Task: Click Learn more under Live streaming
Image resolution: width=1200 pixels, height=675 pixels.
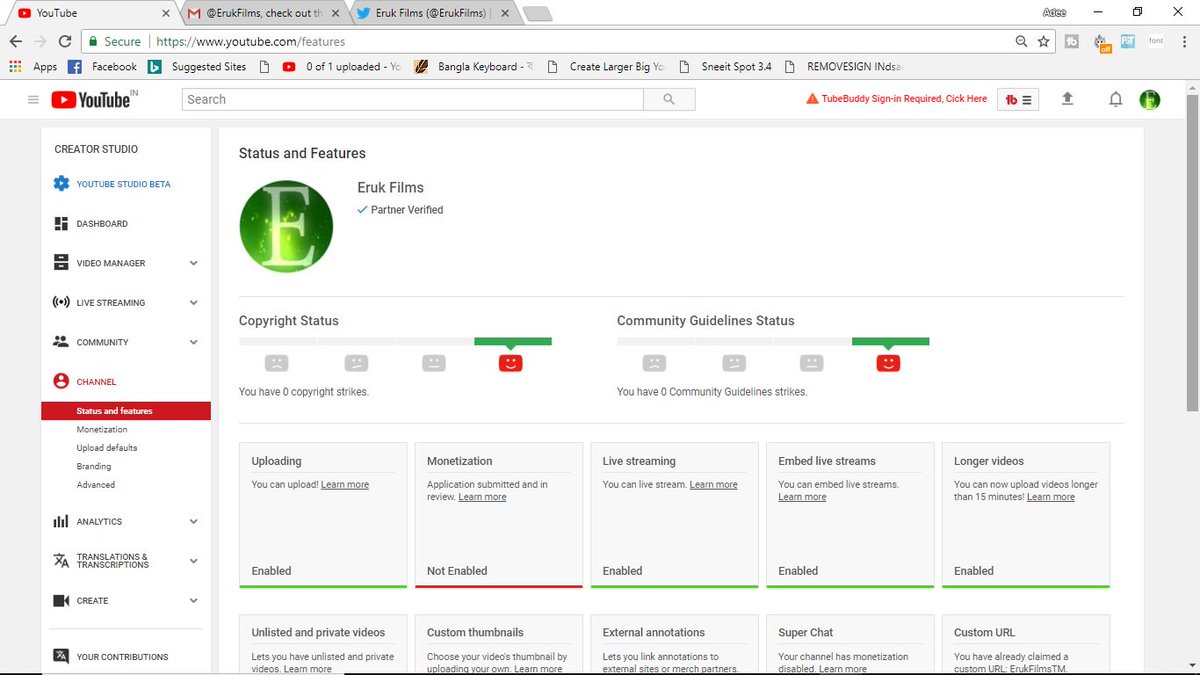Action: (713, 485)
